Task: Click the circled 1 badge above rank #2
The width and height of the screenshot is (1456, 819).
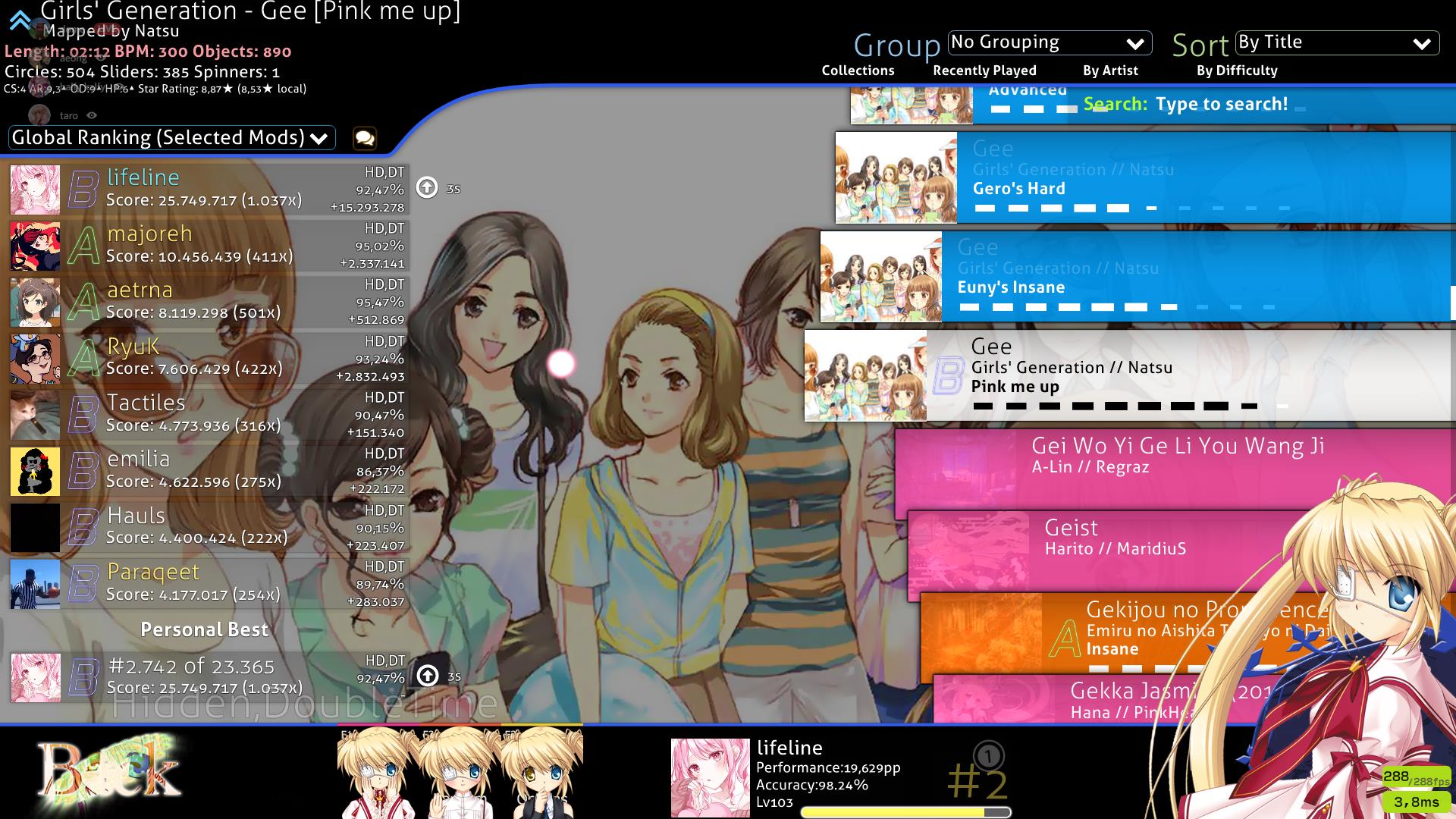Action: pos(988,755)
